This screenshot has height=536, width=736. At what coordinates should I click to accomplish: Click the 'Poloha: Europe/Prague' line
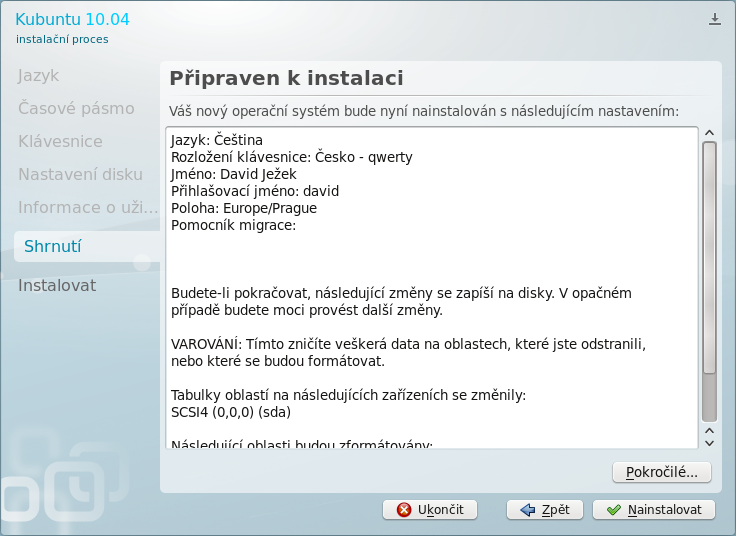click(244, 208)
